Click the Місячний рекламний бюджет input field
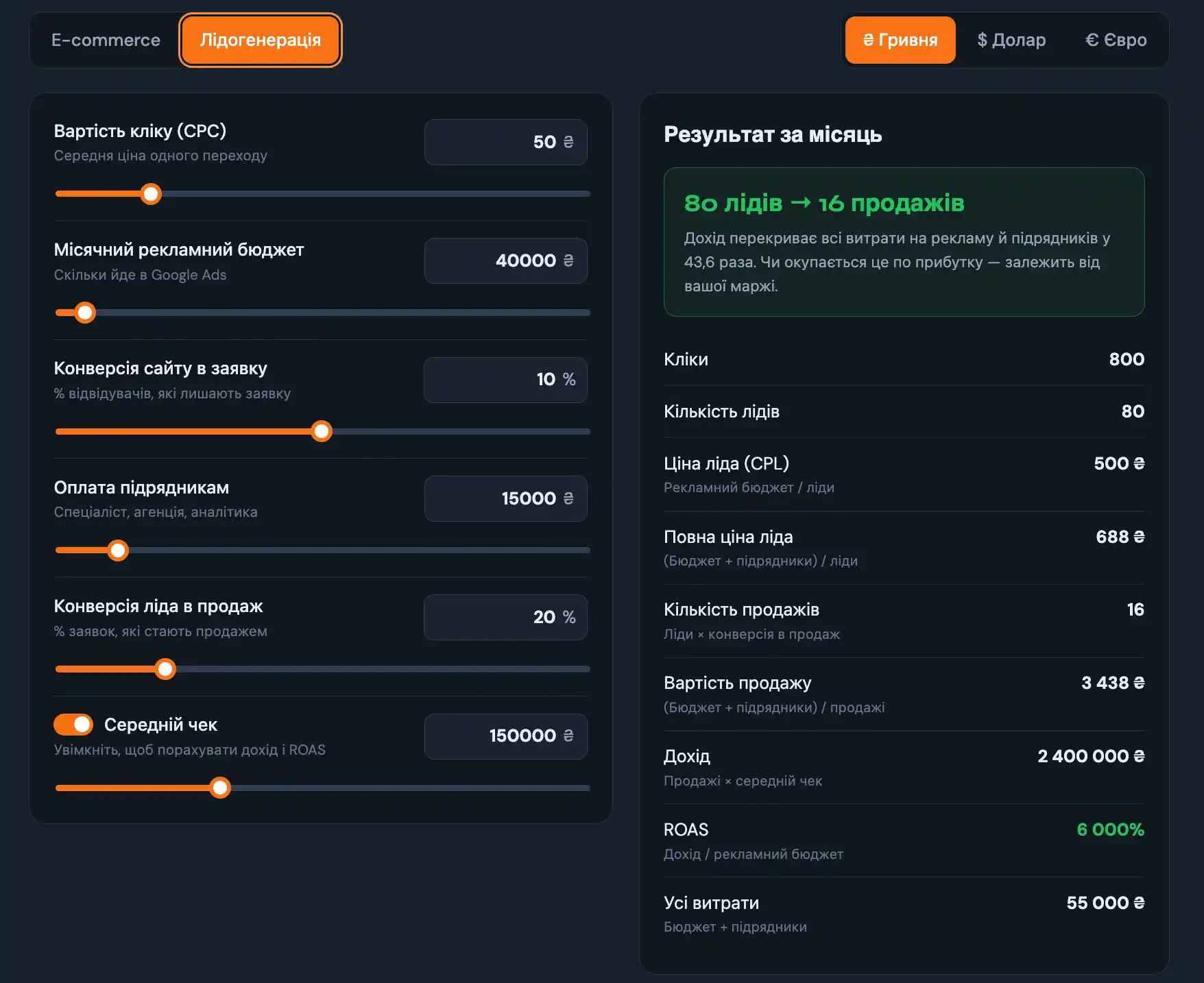This screenshot has width=1204, height=983. point(506,260)
